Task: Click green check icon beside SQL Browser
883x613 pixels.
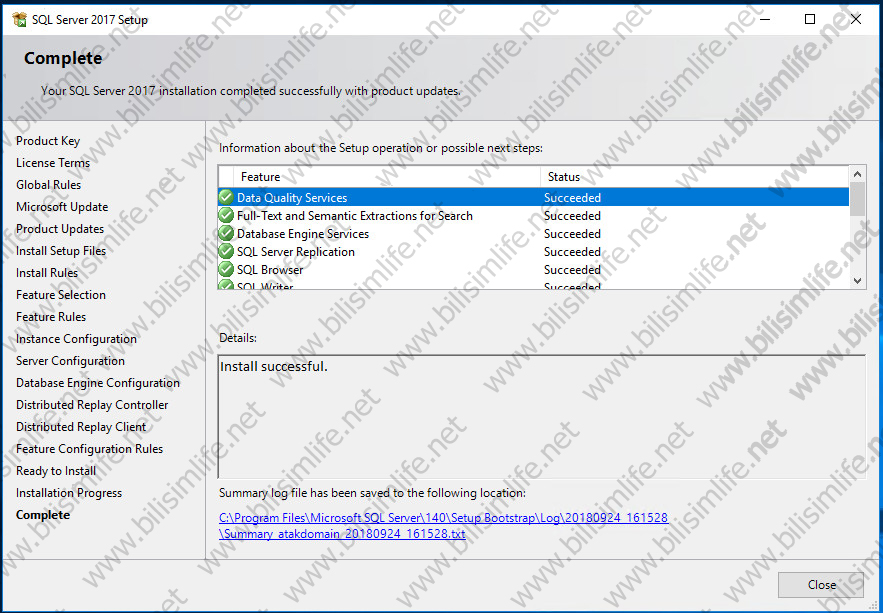Action: click(226, 270)
